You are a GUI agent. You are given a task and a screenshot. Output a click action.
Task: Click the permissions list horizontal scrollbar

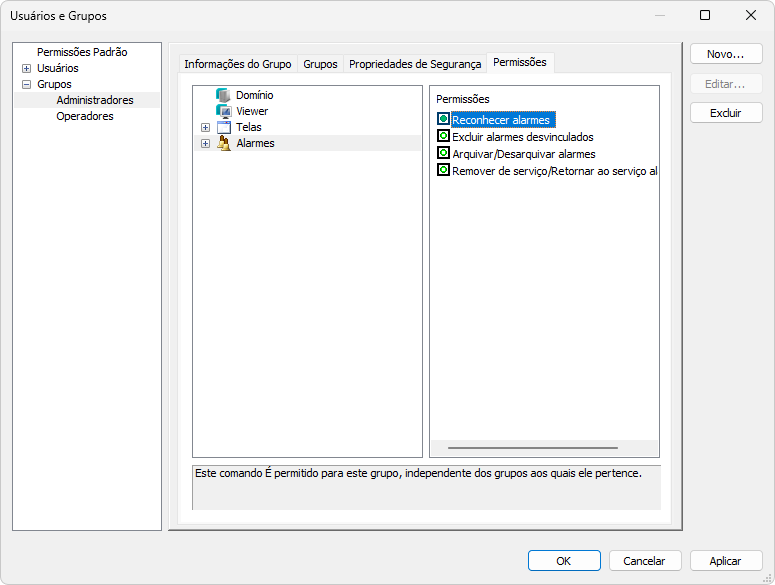coord(533,448)
